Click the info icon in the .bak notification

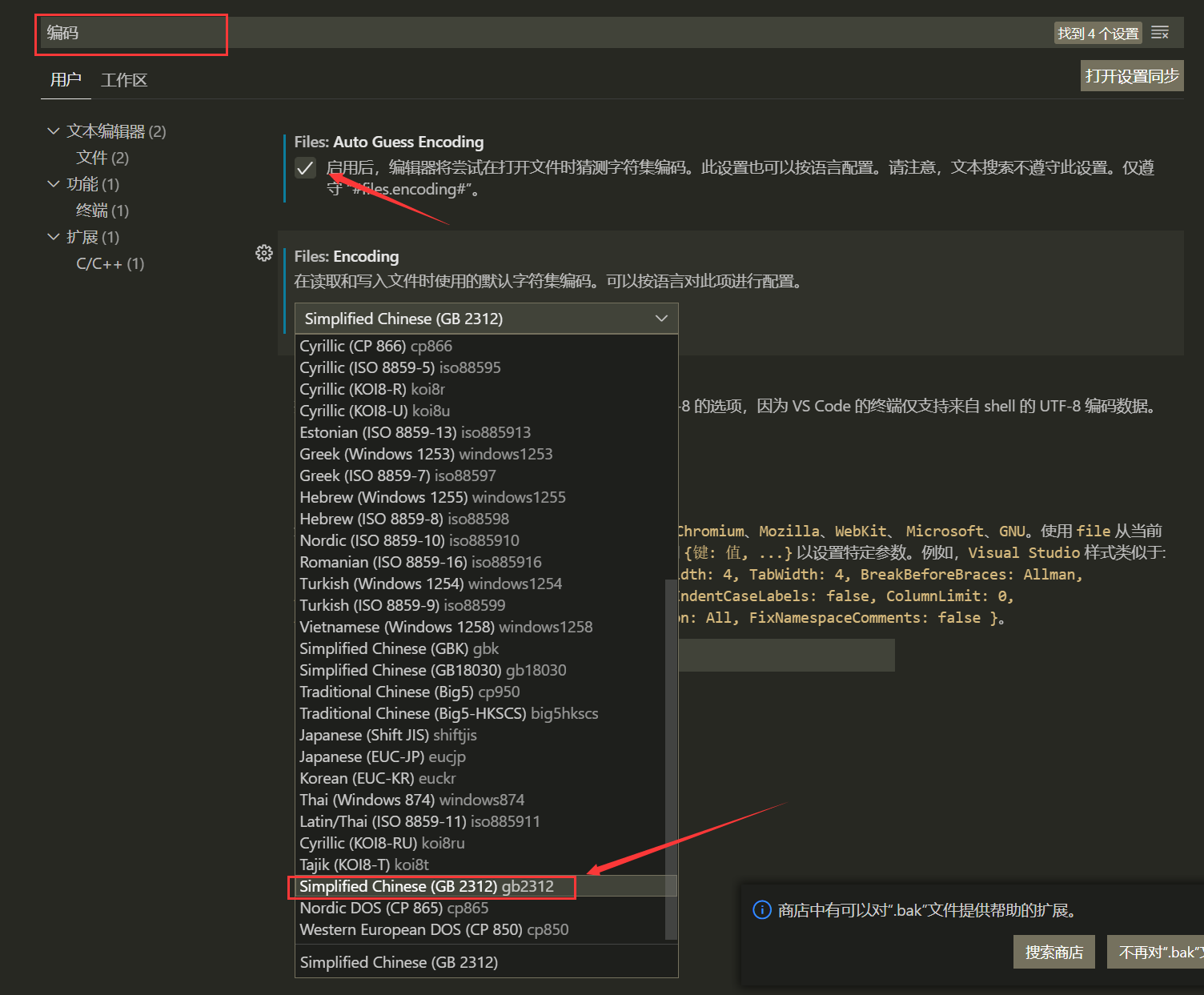pyautogui.click(x=761, y=910)
